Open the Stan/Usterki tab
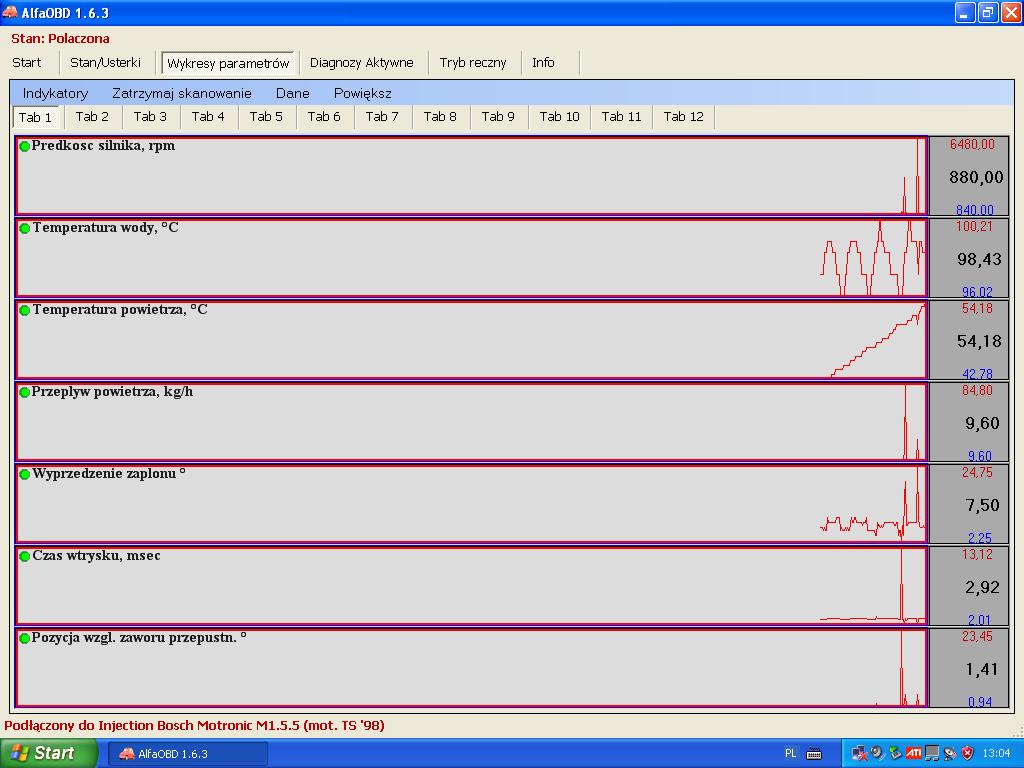 105,62
